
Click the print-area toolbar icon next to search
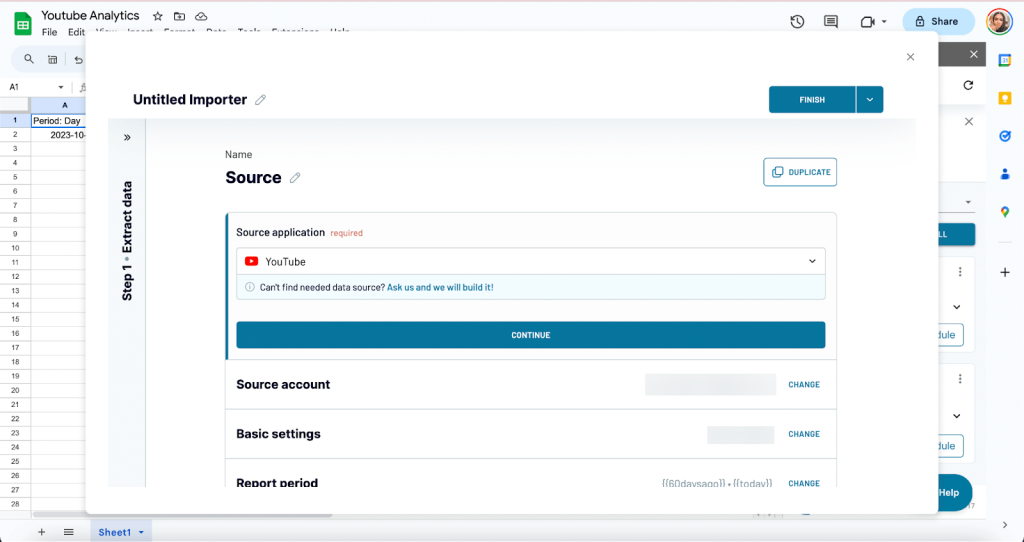pyautogui.click(x=53, y=60)
